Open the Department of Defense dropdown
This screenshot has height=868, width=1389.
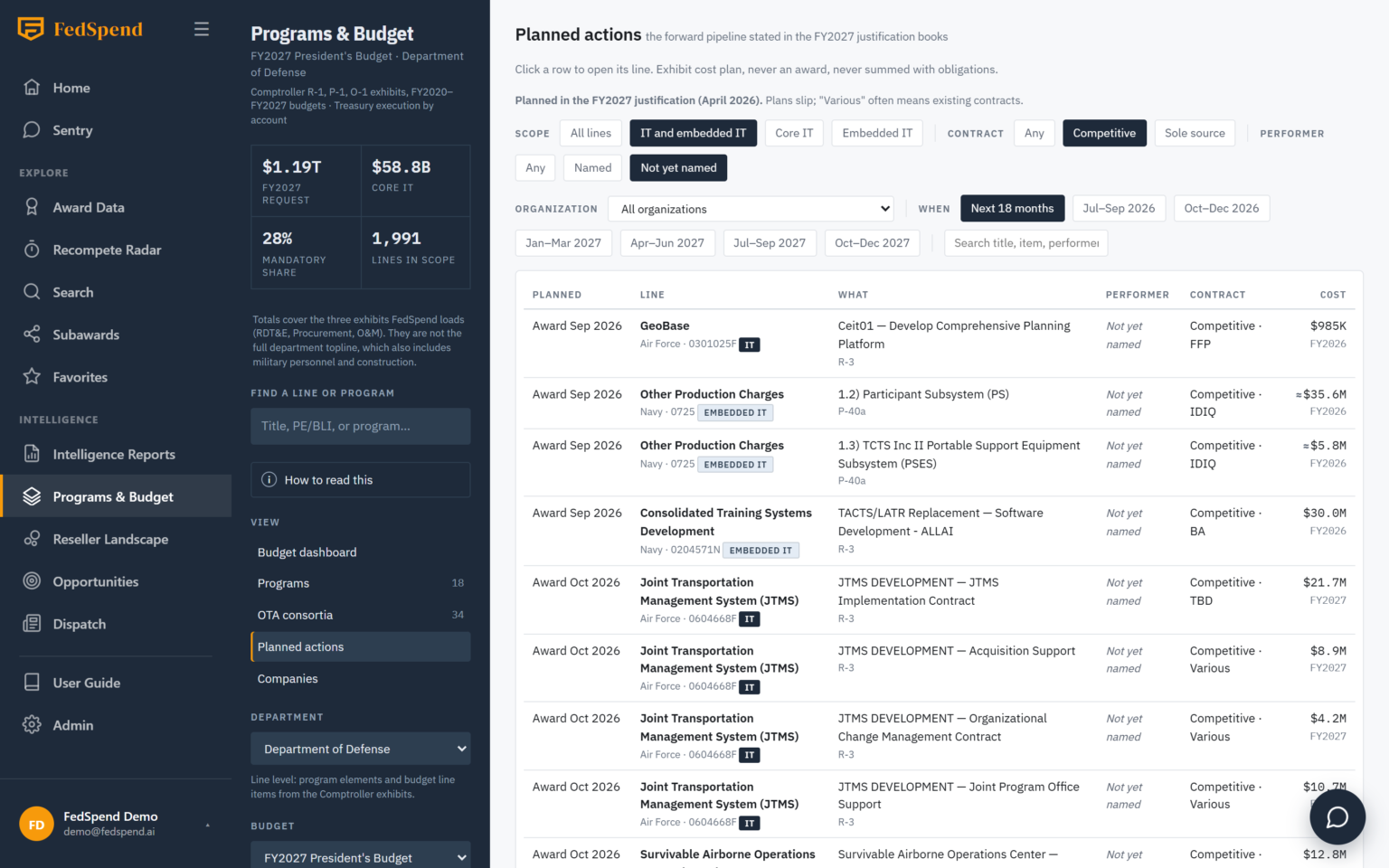[361, 749]
